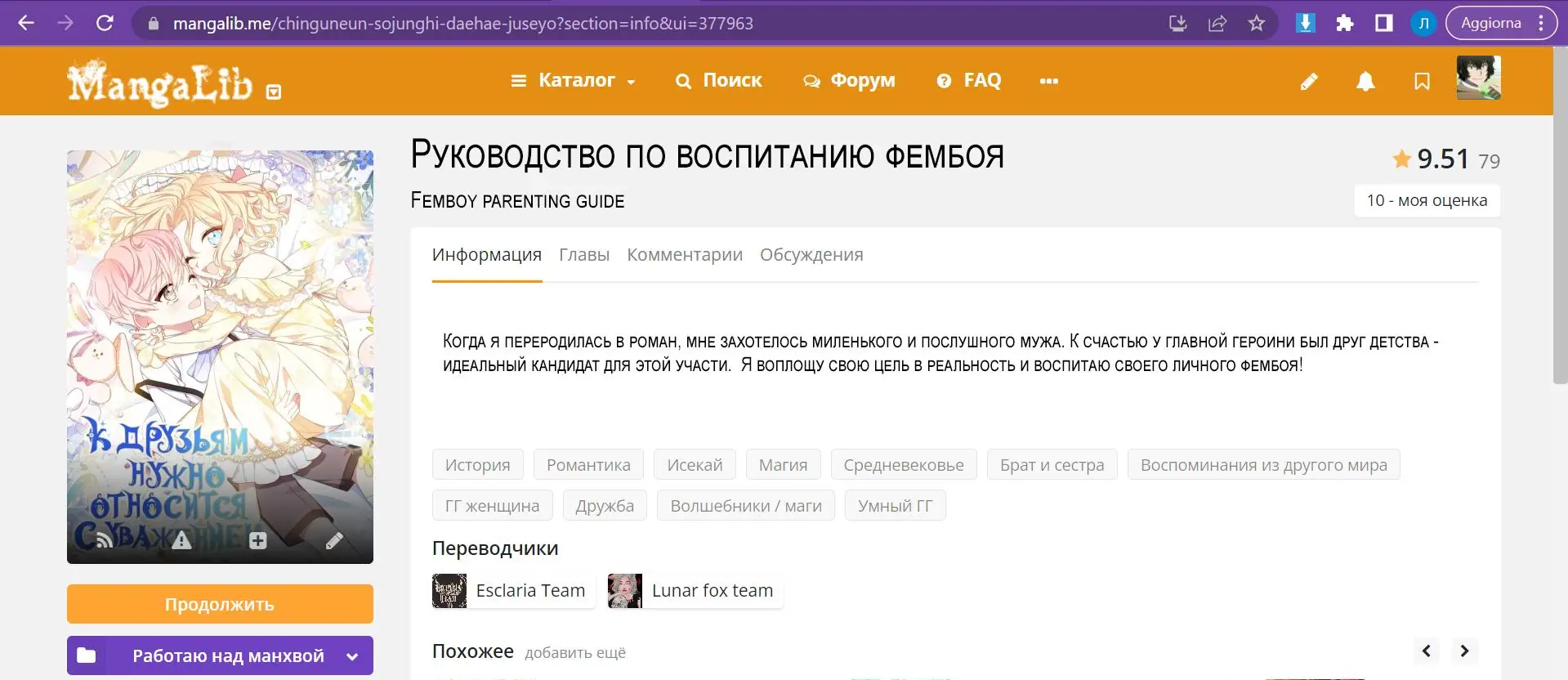Expand the Работаю над манхвой list dropdown
Image resolution: width=1568 pixels, height=680 pixels.
[x=352, y=656]
